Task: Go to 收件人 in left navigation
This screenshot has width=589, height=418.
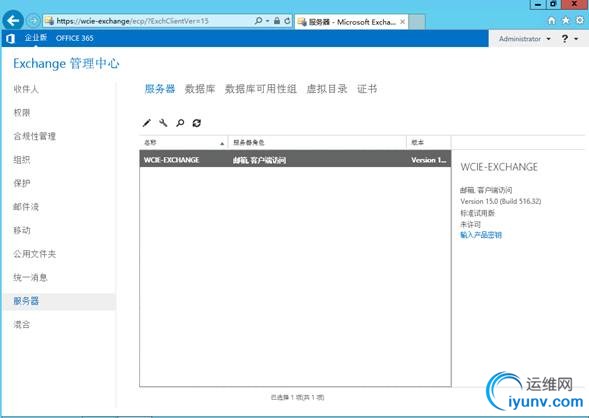Action: [26, 89]
